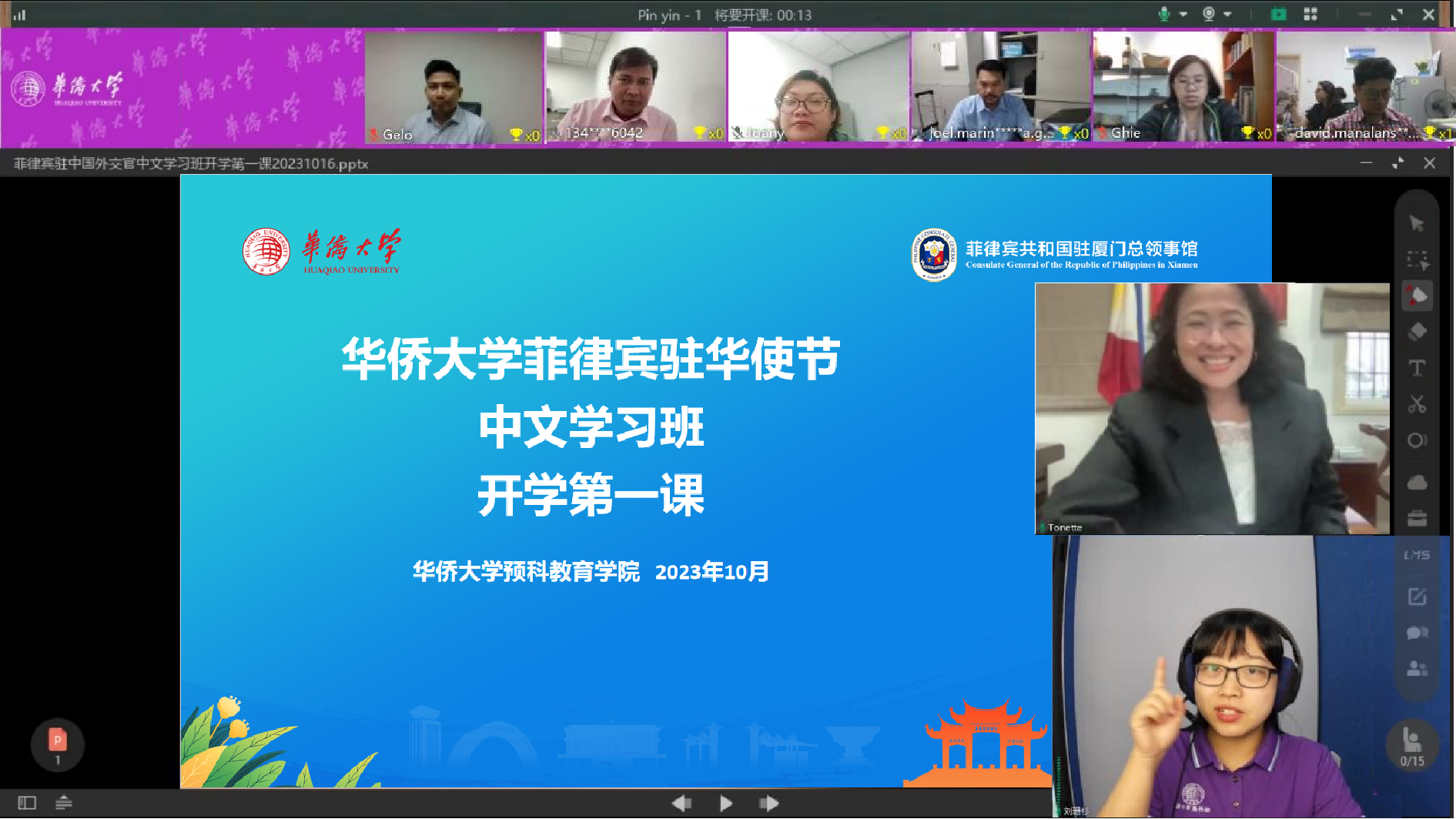Viewport: 1456px width, 819px height.
Task: Expand the bottom slide list menu
Action: pos(64,803)
